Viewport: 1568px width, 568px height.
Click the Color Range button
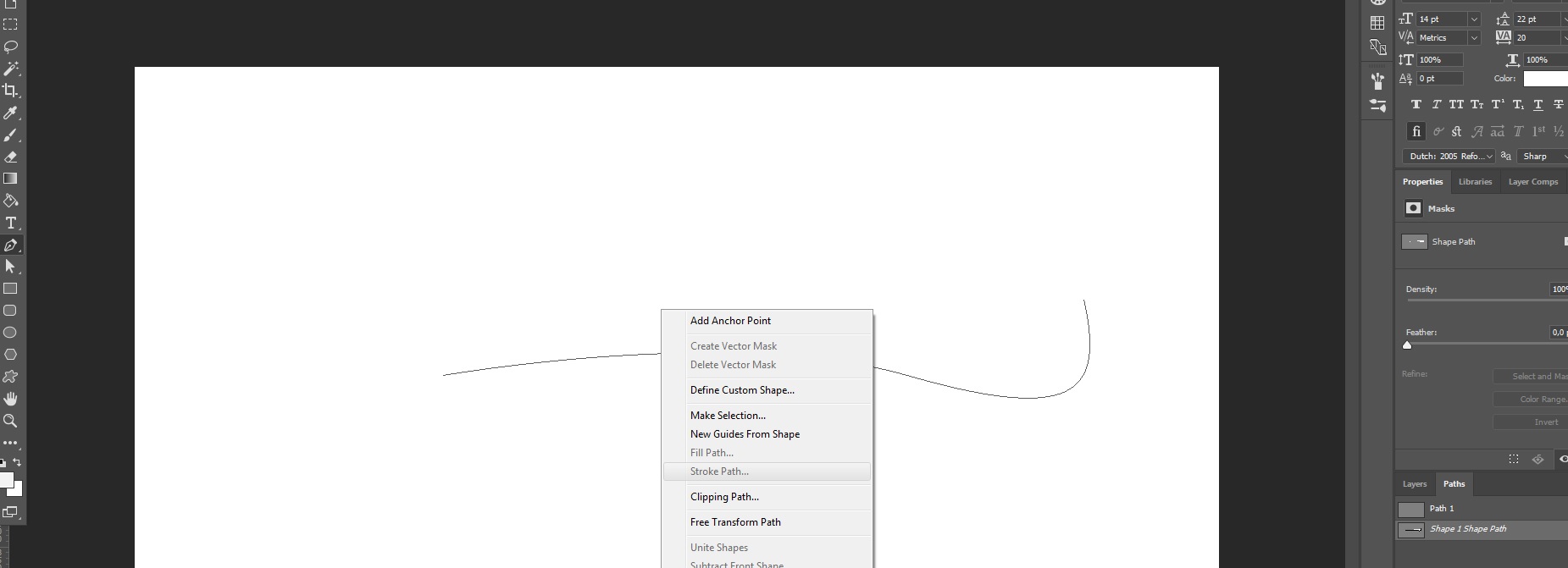click(x=1530, y=400)
